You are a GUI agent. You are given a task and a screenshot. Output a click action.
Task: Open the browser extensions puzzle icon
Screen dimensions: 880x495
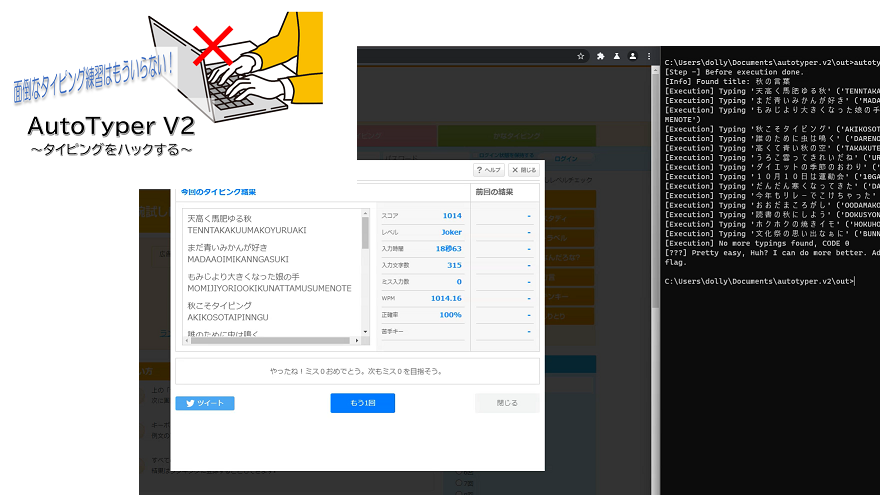pos(601,56)
